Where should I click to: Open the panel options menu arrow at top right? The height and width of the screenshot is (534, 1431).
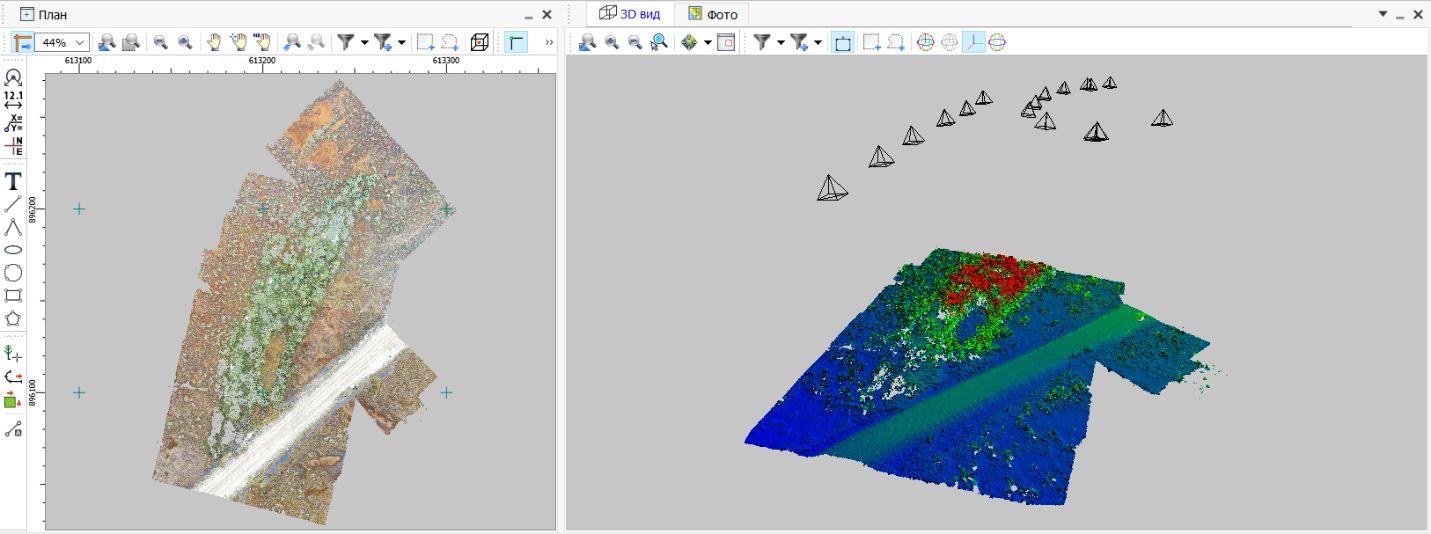click(x=1383, y=14)
